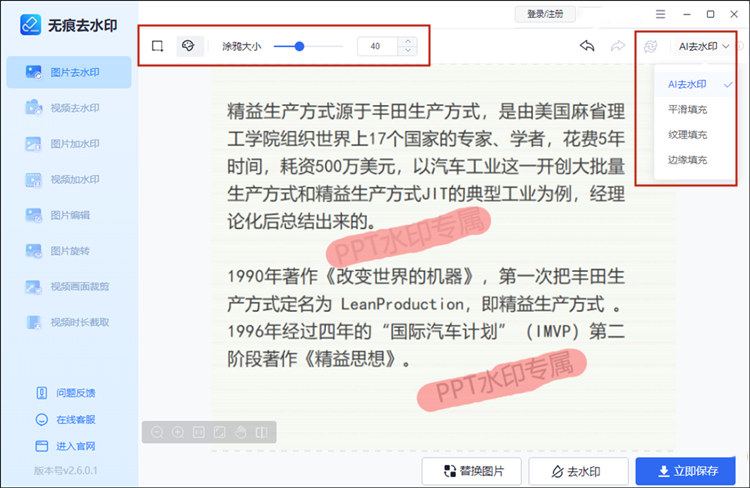Viewport: 750px width, 488px height.
Task: Click the redo arrow icon
Action: coord(618,46)
